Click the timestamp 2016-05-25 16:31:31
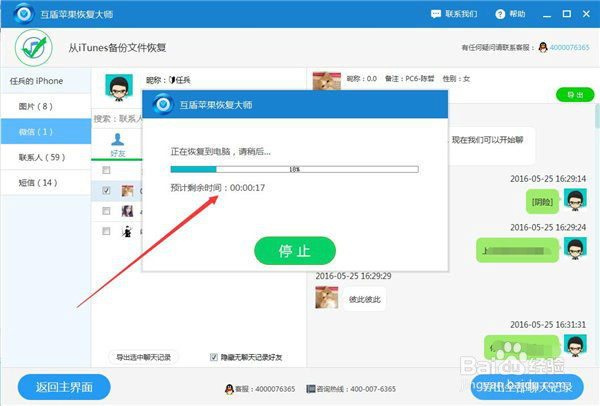This screenshot has height=406, width=600. 548,324
